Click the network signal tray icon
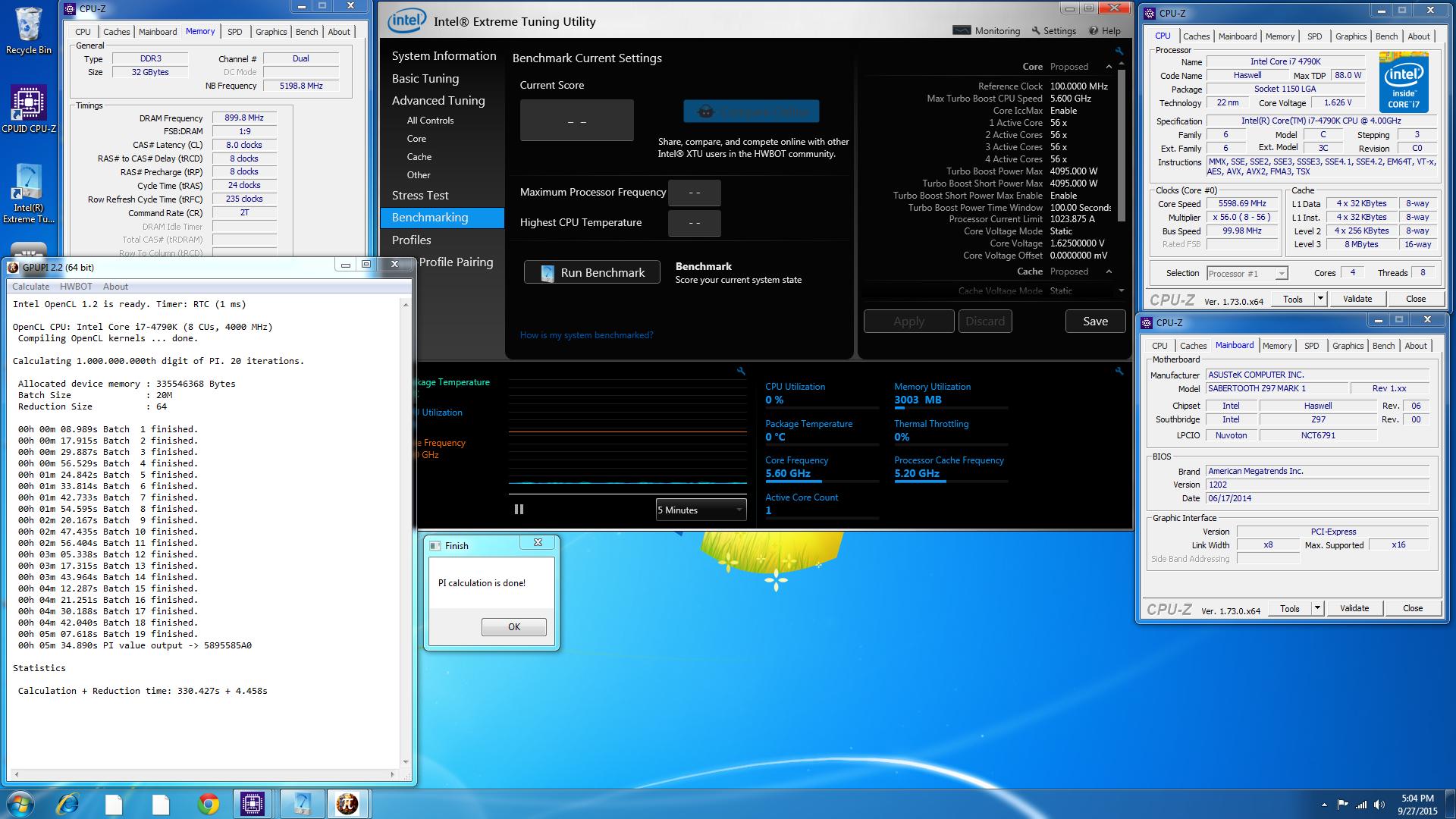Screen dimensions: 1456x819 [1361, 805]
